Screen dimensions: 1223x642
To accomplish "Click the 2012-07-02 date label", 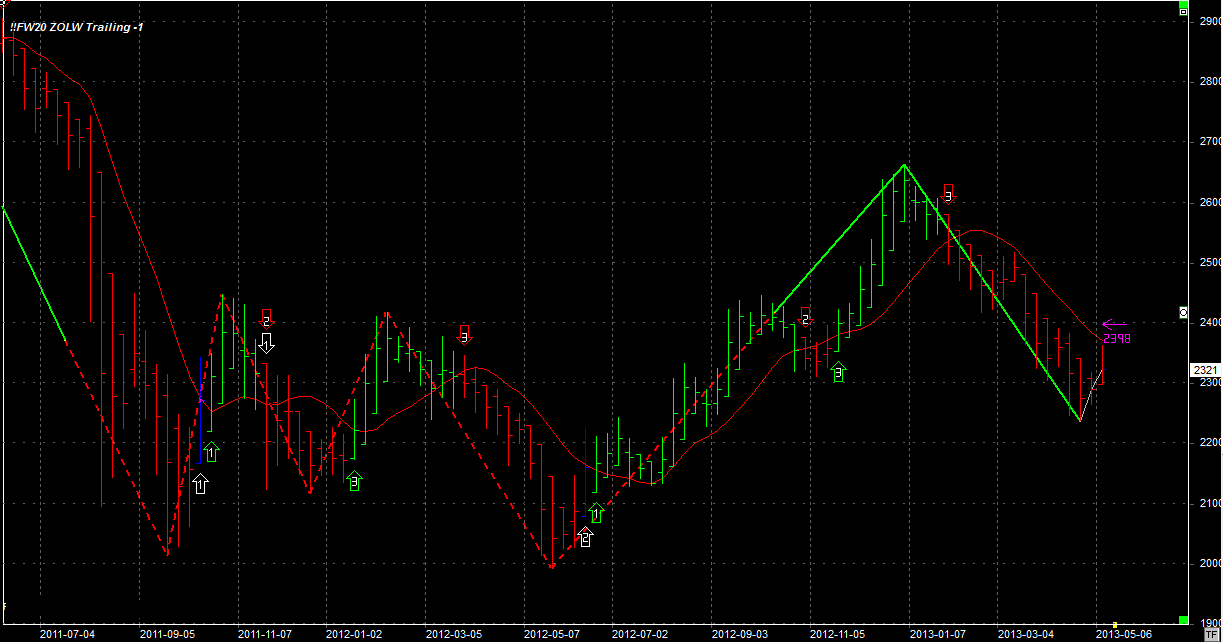I will 640,634.
